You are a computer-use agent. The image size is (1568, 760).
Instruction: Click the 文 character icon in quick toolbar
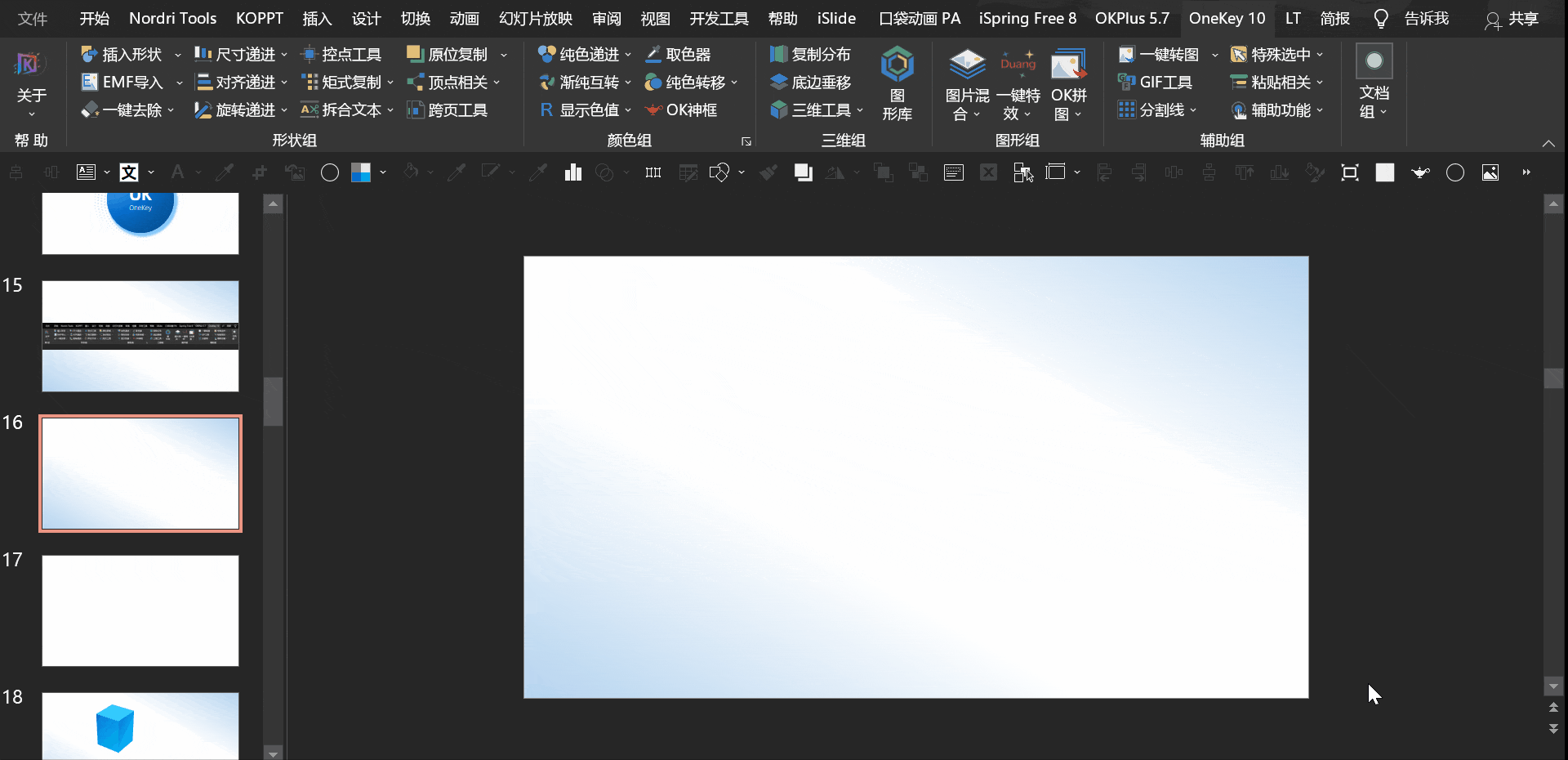[129, 172]
